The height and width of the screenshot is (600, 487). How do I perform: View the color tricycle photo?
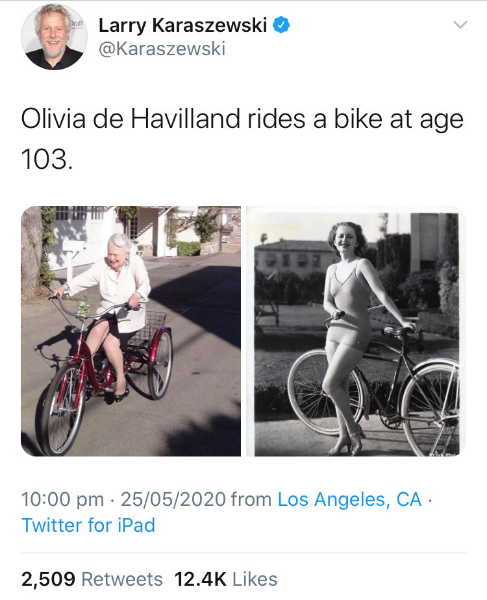coord(131,331)
